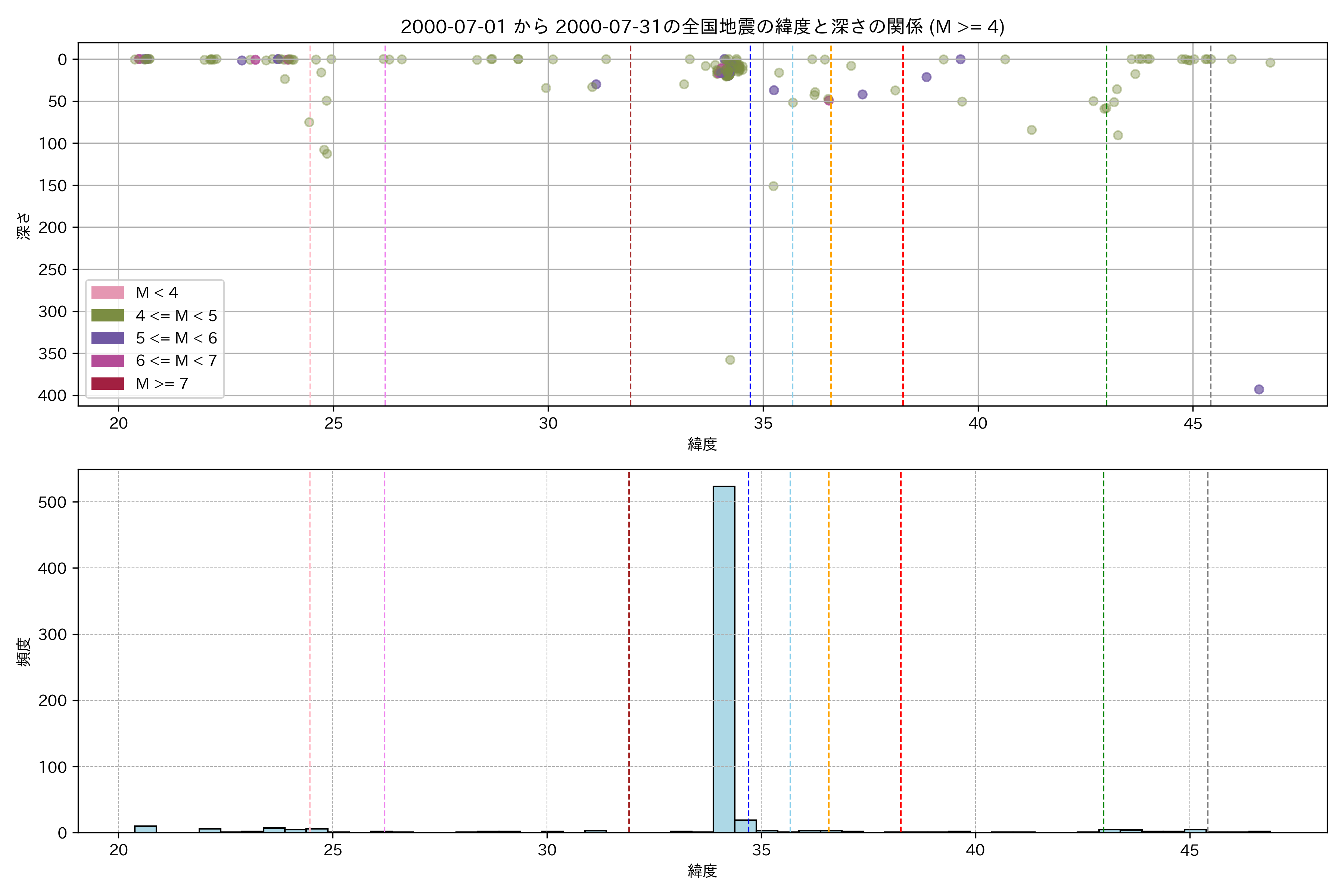The width and height of the screenshot is (1344, 896).
Task: Click the 緯度 label under the histogram
Action: pyautogui.click(x=702, y=871)
